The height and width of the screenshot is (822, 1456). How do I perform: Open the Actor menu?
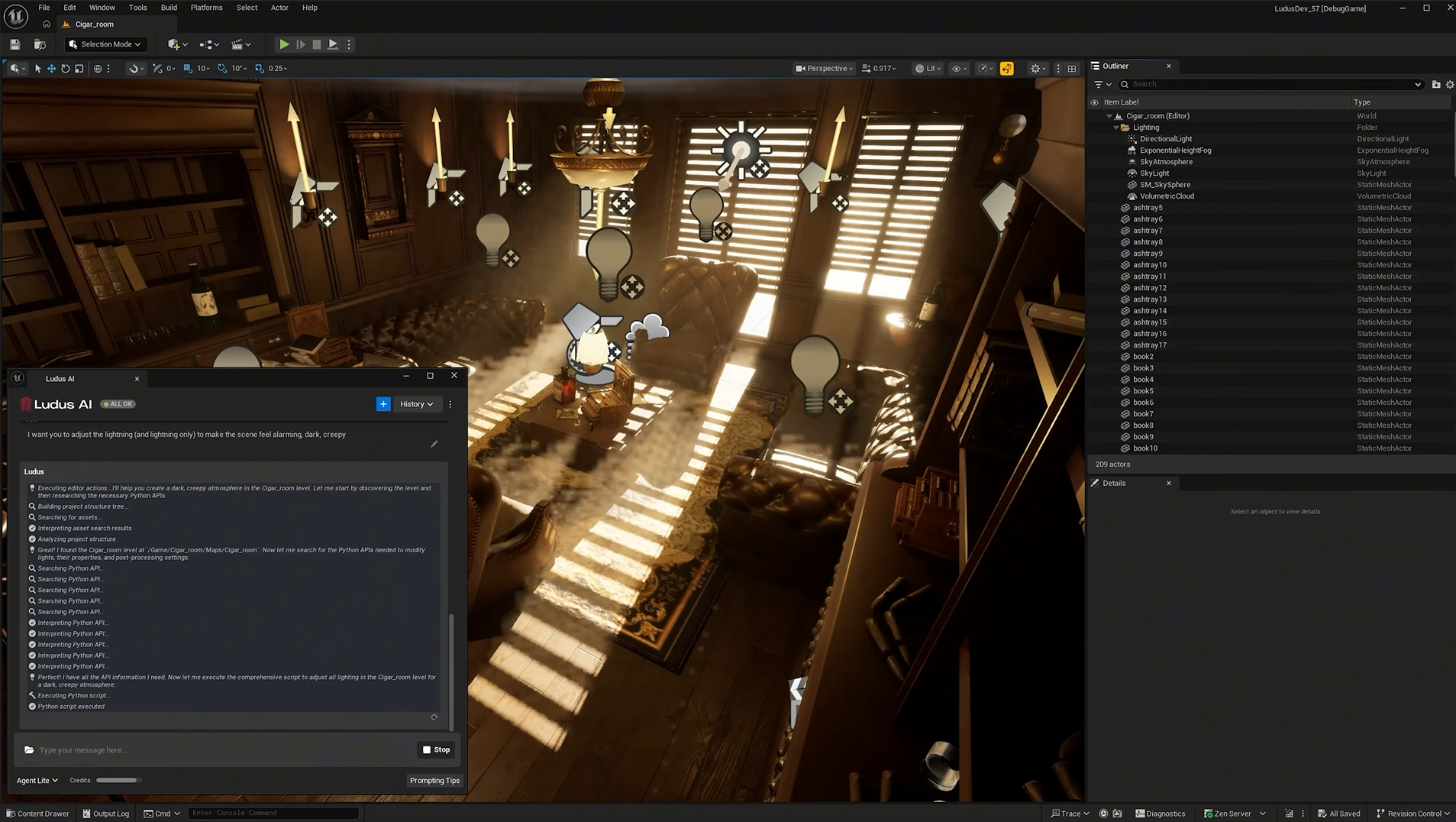pyautogui.click(x=279, y=8)
